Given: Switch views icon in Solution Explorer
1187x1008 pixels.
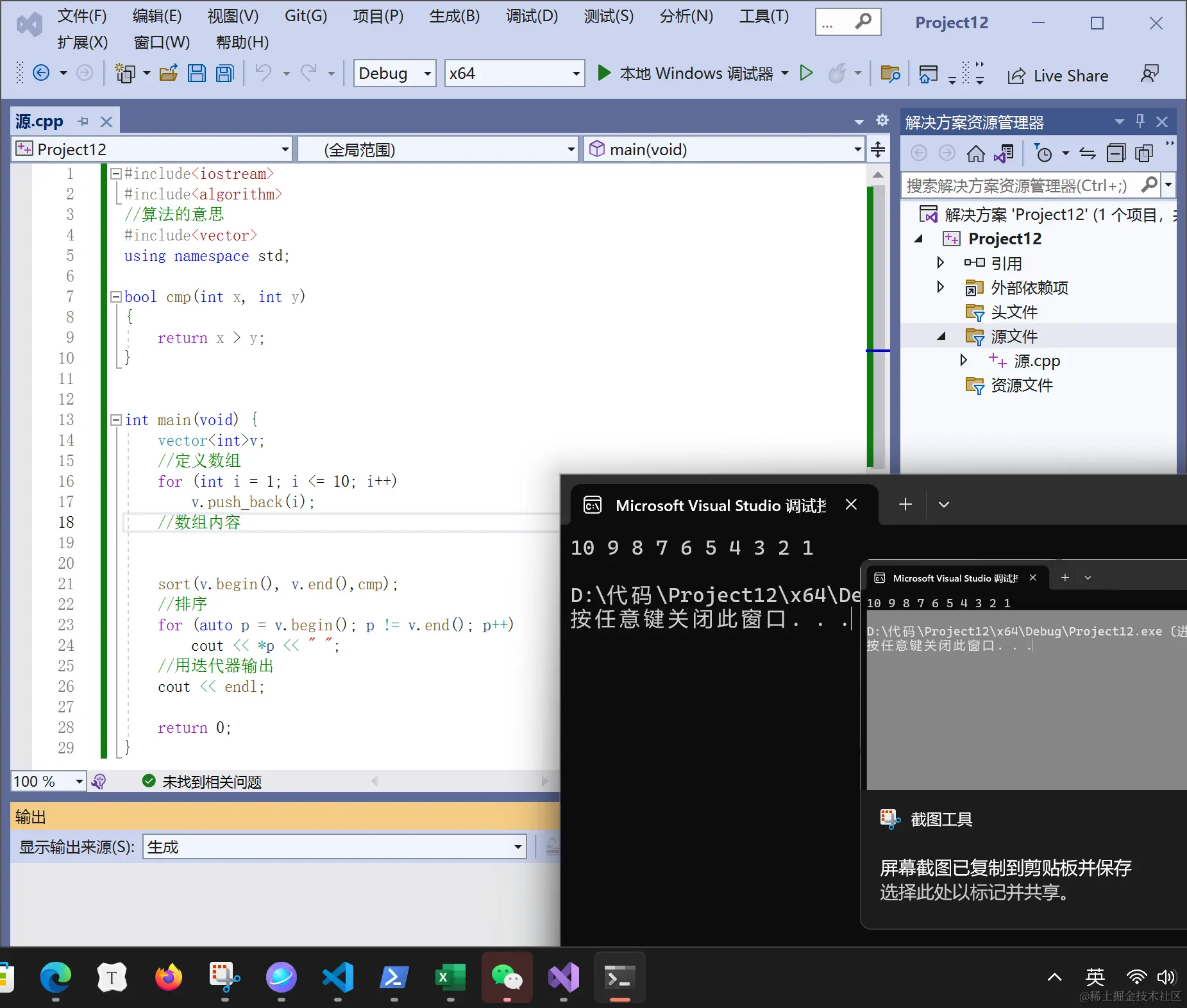Looking at the screenshot, I should coord(1004,153).
